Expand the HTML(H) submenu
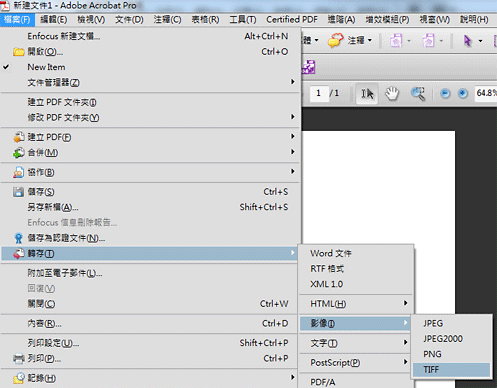The width and height of the screenshot is (497, 388). coord(356,304)
